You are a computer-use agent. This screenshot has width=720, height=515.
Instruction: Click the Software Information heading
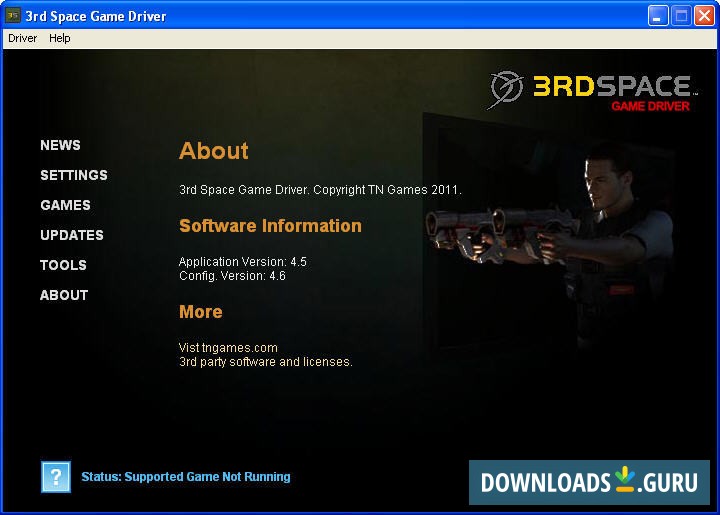[270, 226]
